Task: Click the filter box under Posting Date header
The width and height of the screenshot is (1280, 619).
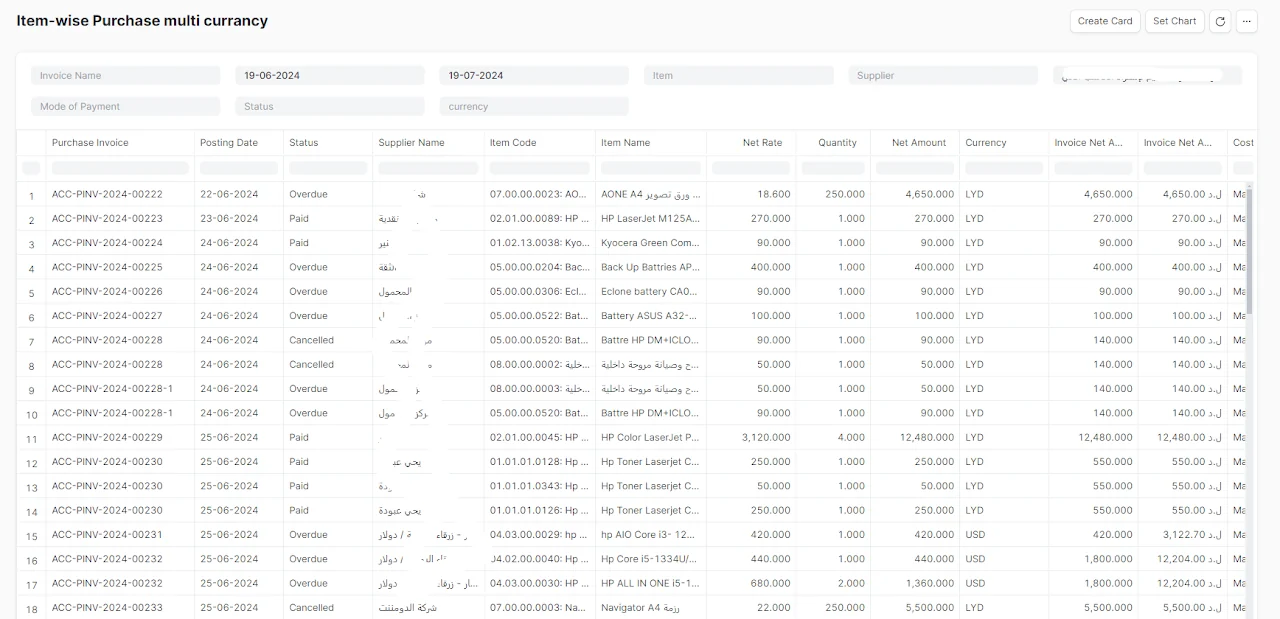Action: pyautogui.click(x=239, y=168)
